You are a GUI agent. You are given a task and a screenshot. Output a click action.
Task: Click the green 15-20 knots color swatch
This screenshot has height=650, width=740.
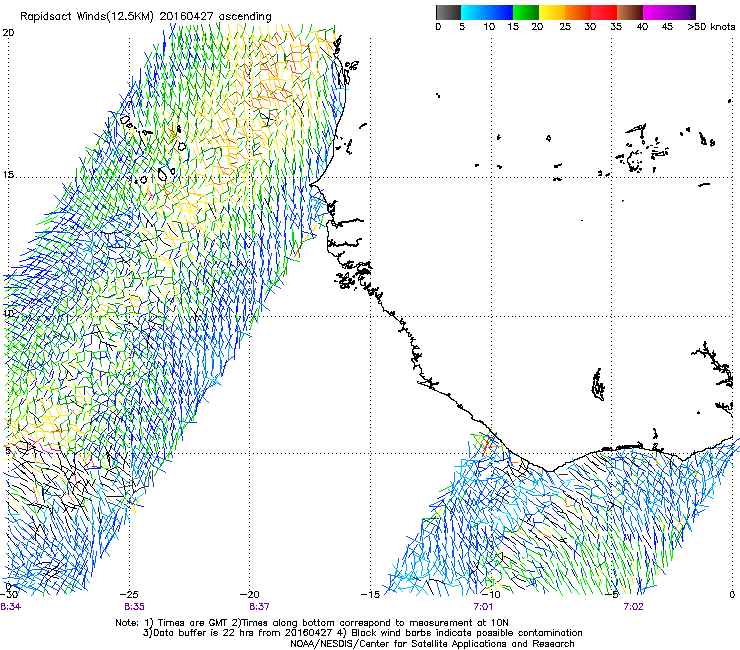526,12
